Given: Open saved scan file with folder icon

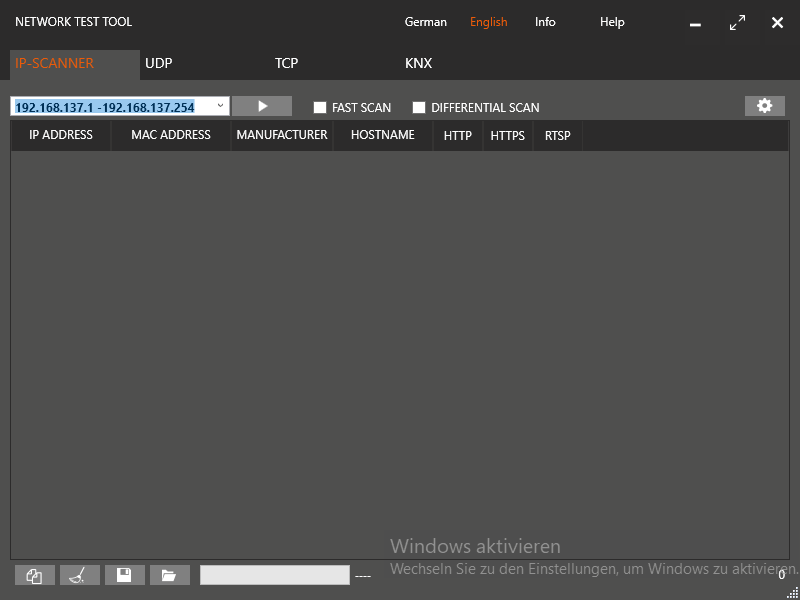Looking at the screenshot, I should point(169,575).
